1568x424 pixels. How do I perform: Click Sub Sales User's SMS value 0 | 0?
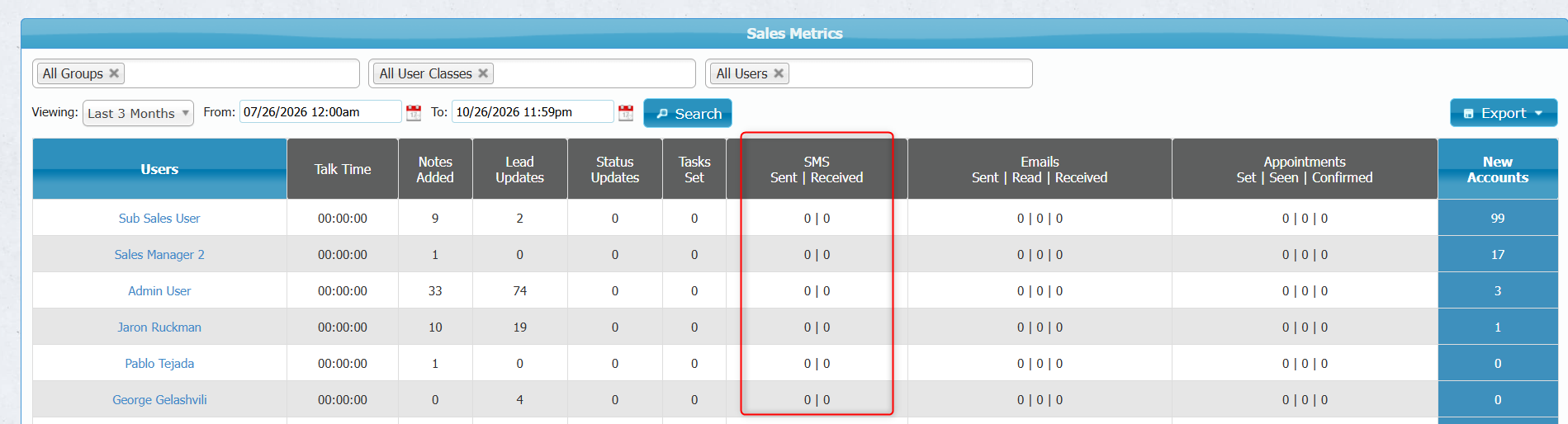click(817, 219)
